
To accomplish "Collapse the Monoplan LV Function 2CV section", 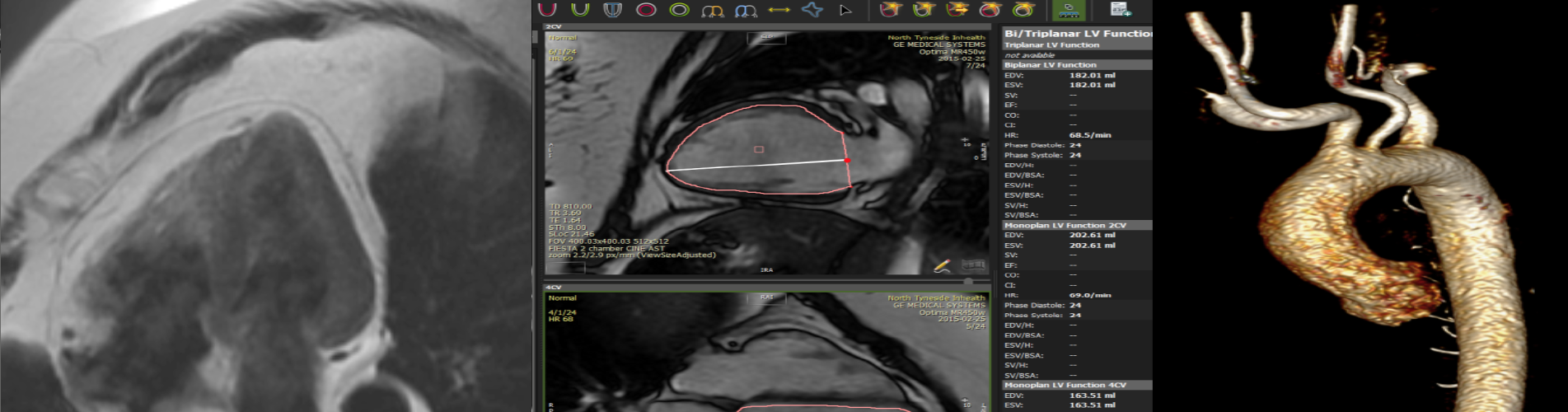I will tap(1065, 225).
